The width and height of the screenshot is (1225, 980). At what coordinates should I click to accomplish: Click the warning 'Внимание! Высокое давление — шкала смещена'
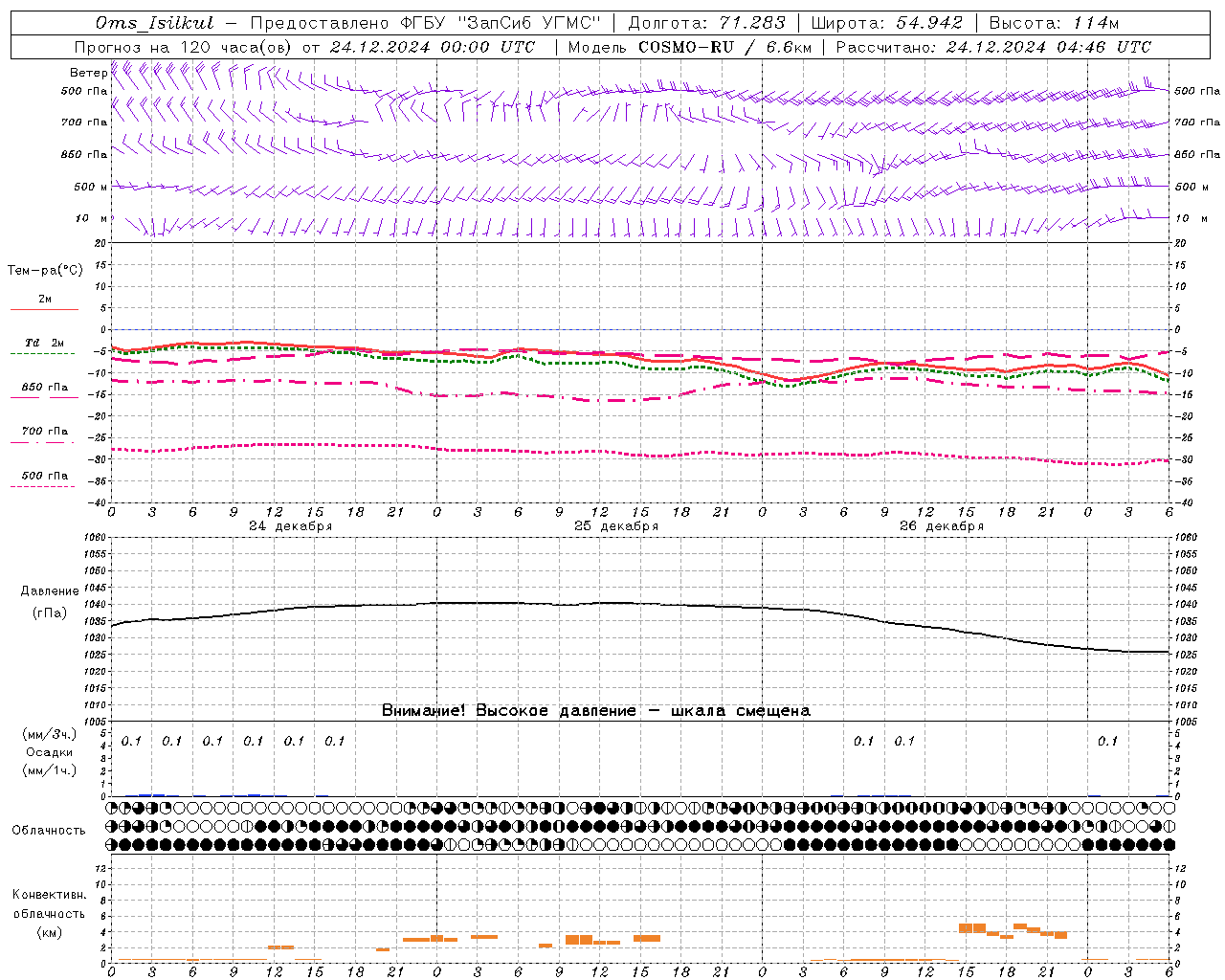pos(596,710)
